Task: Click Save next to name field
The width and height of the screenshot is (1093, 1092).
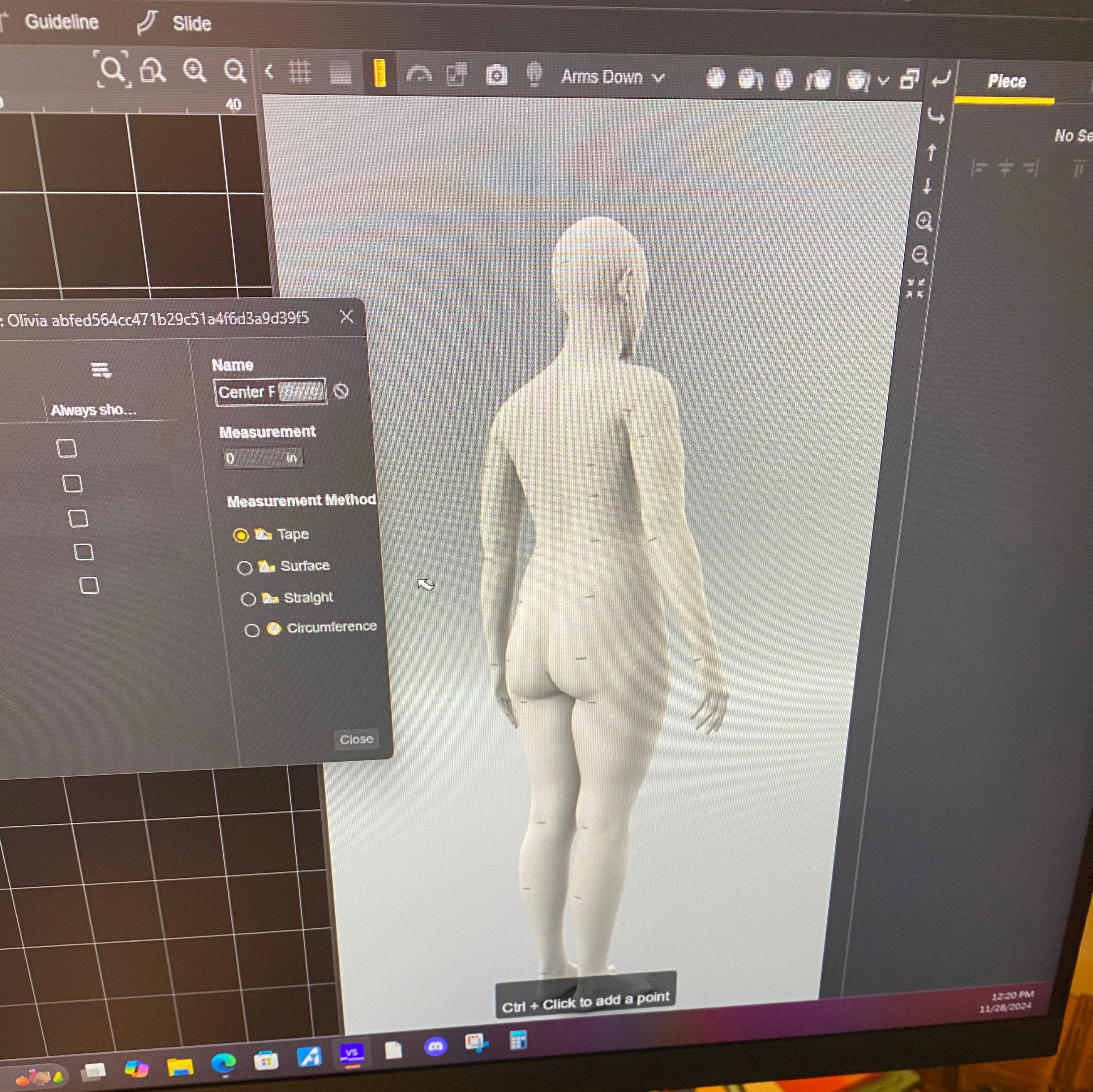Action: (301, 391)
